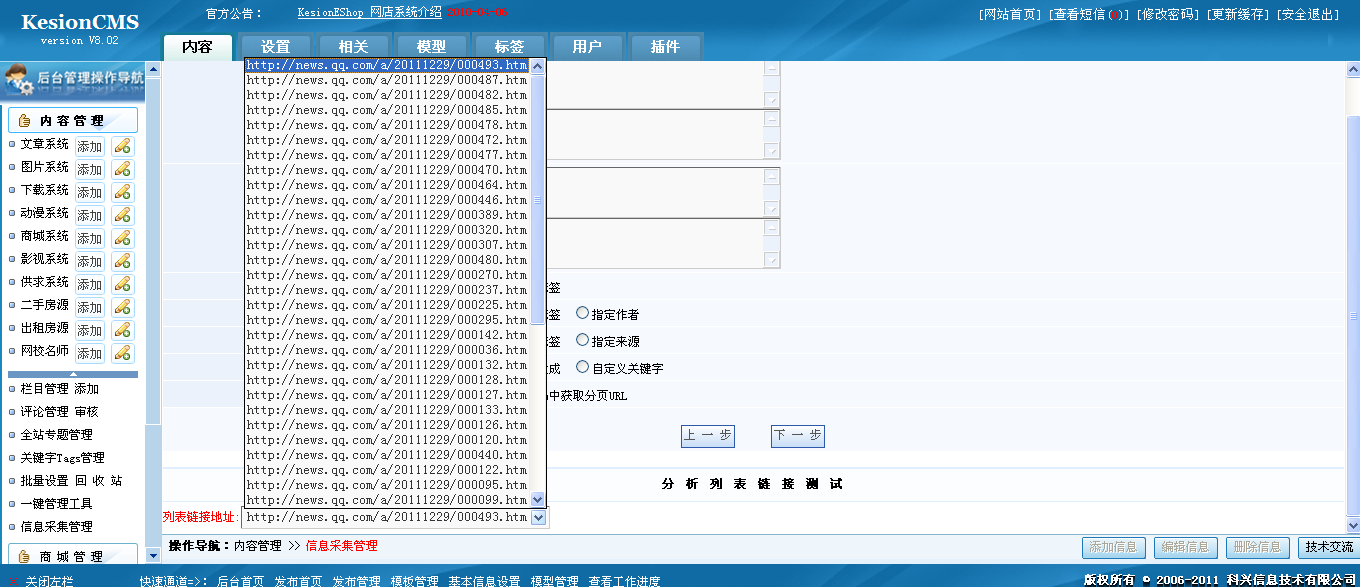
Task: Click 信息采集管理 in the breadcrumb navigation
Action: [341, 546]
